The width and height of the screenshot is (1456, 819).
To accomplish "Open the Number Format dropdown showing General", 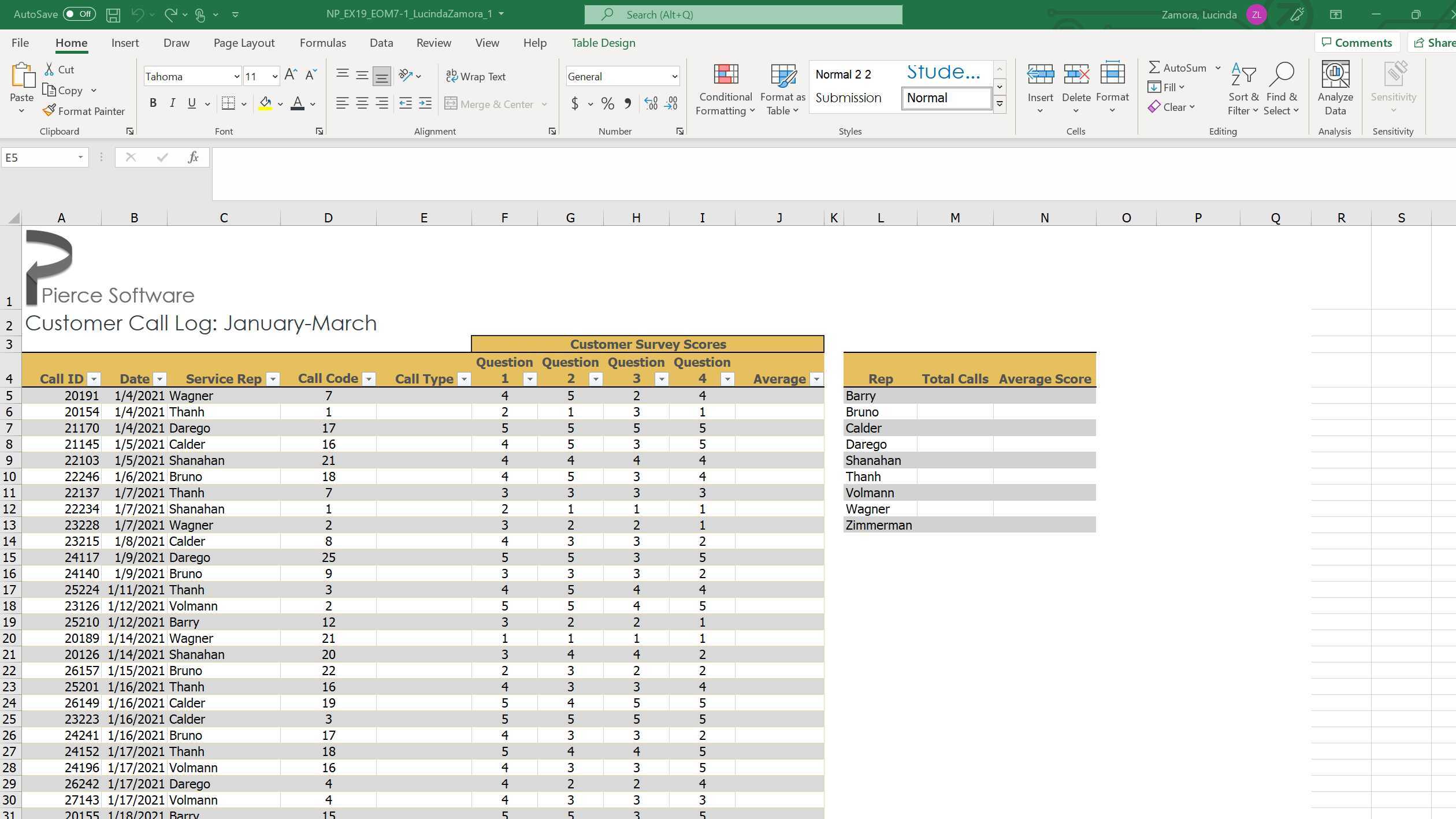I will tap(674, 76).
